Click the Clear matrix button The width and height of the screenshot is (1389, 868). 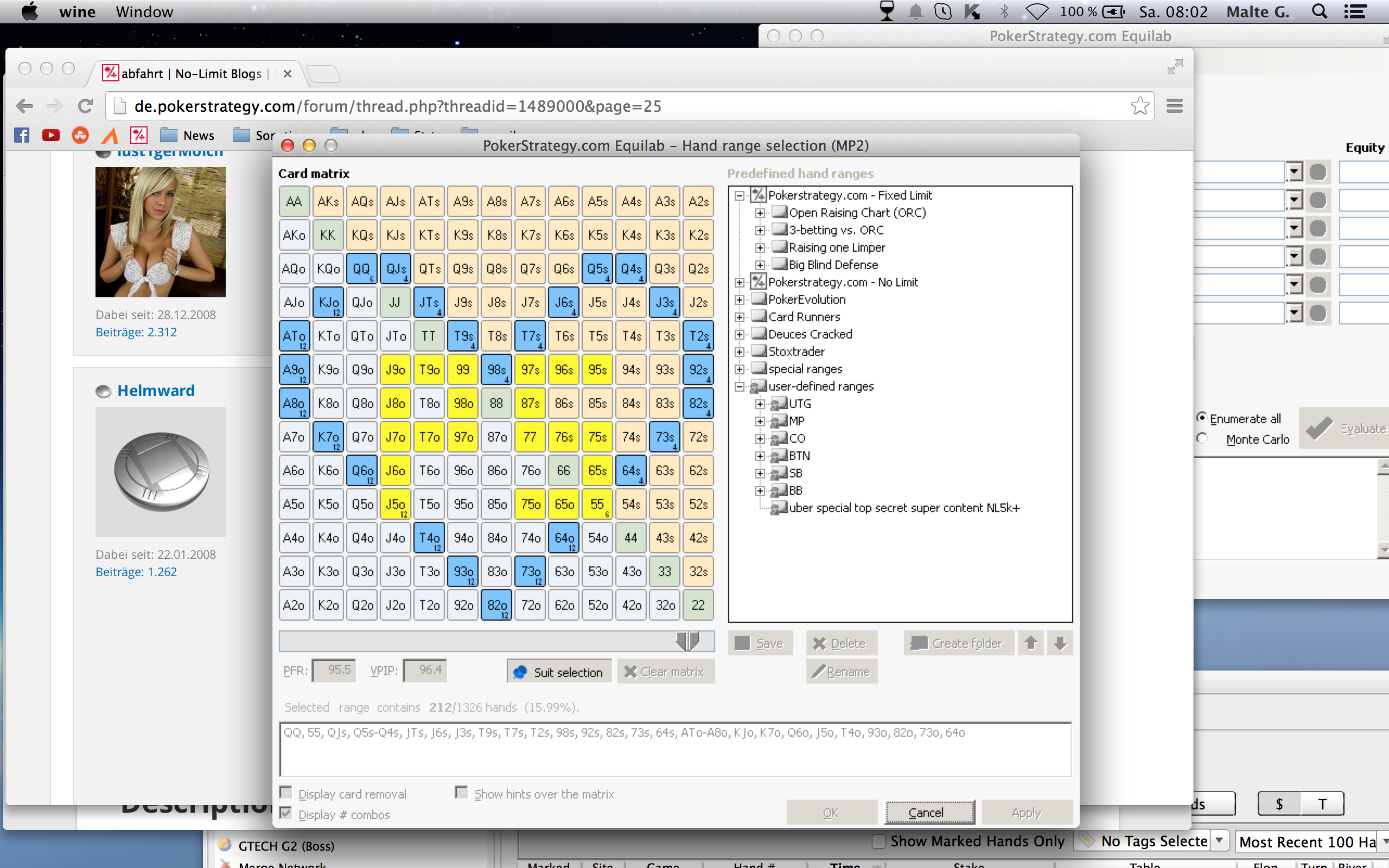point(666,672)
